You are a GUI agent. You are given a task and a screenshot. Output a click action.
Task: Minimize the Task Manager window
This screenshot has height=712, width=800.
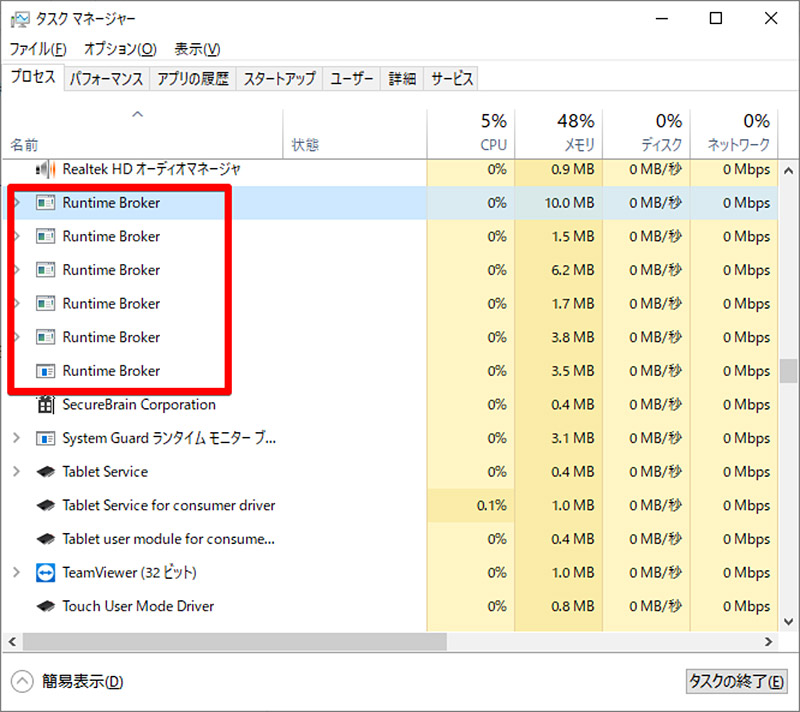click(662, 19)
